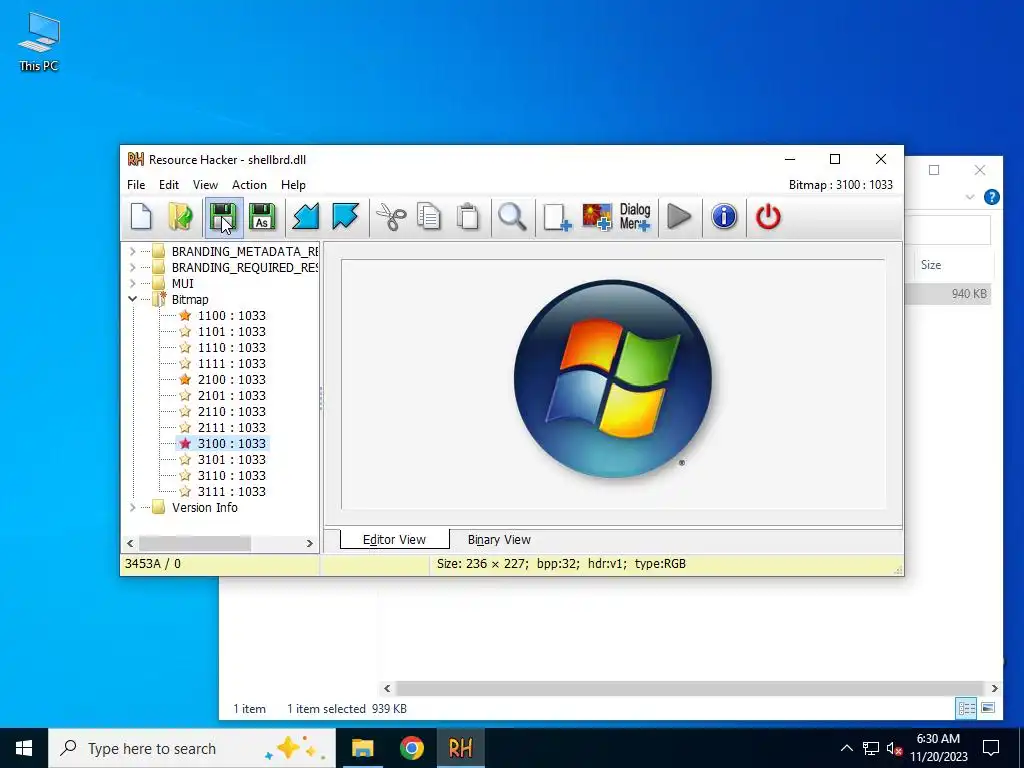
Task: Select bitmap resource 3111 : 1033
Action: point(232,491)
